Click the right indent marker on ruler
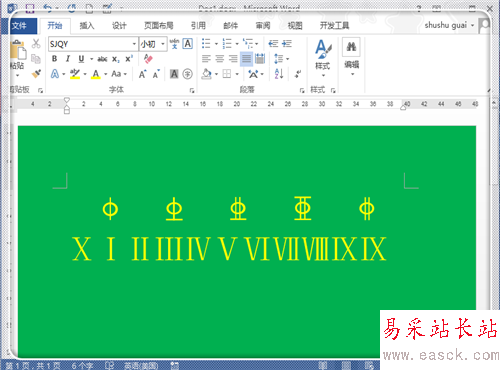The height and width of the screenshot is (370, 500). point(403,107)
